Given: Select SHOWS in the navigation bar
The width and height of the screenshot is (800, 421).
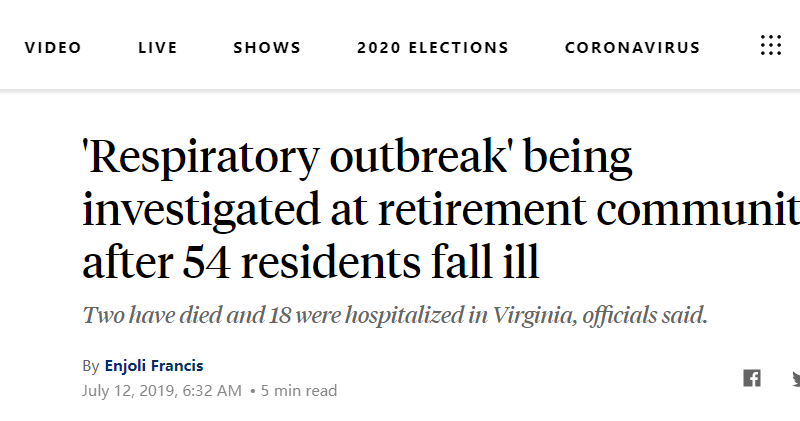Looking at the screenshot, I should coord(267,47).
